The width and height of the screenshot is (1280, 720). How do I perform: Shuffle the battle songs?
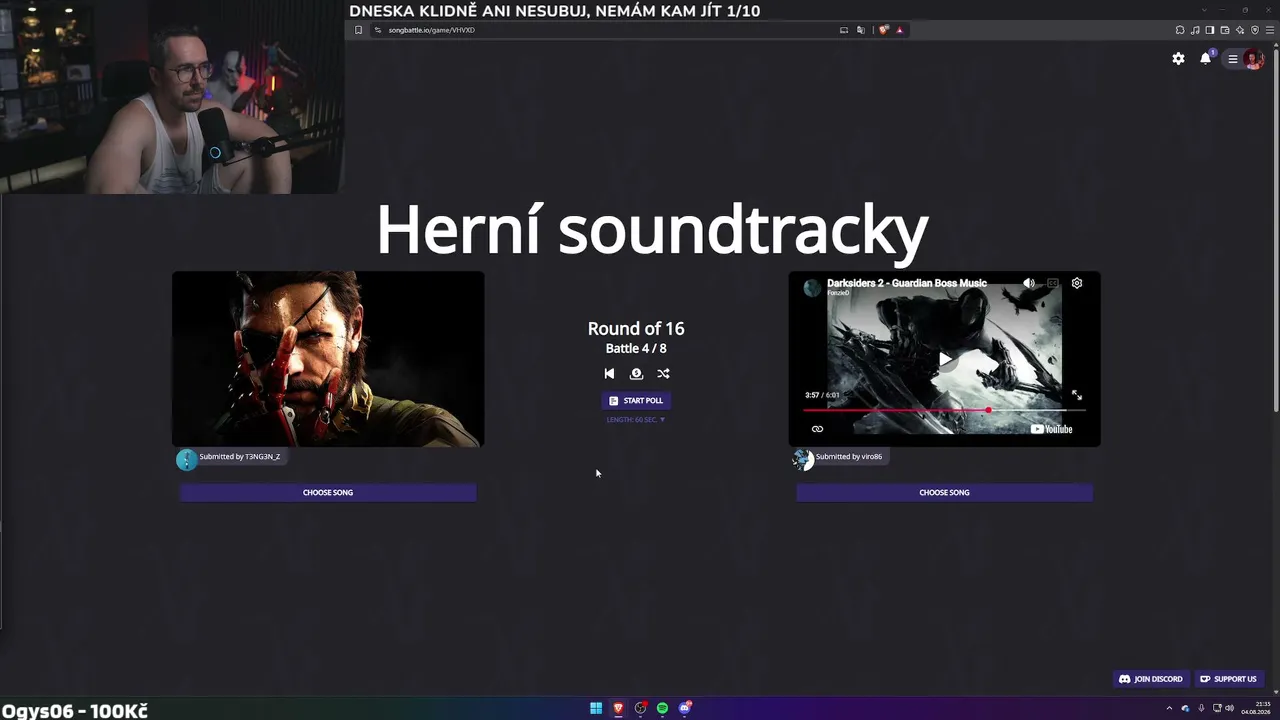663,374
